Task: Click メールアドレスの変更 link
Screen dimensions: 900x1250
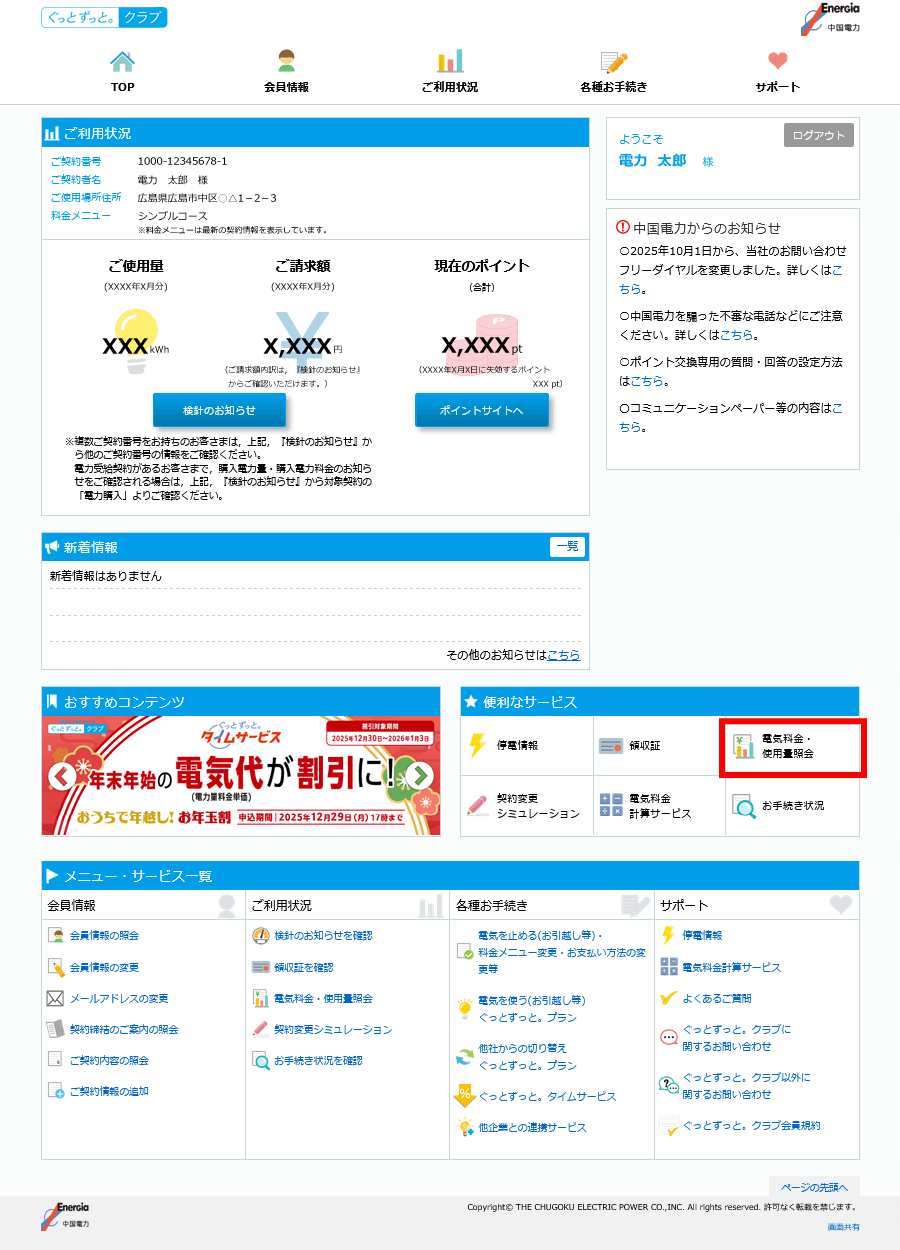Action: tap(118, 999)
